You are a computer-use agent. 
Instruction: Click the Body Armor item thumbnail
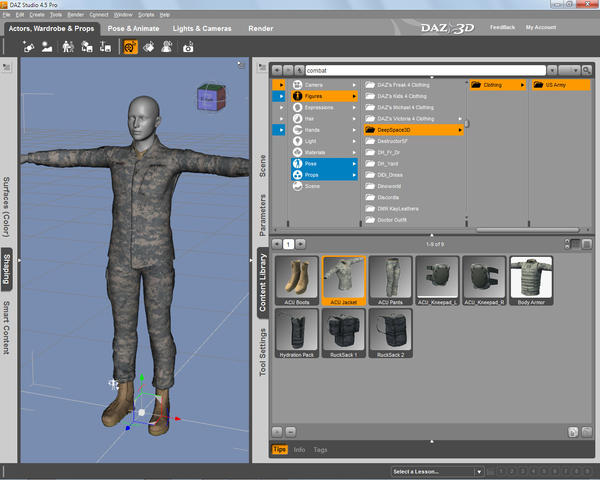pyautogui.click(x=531, y=277)
